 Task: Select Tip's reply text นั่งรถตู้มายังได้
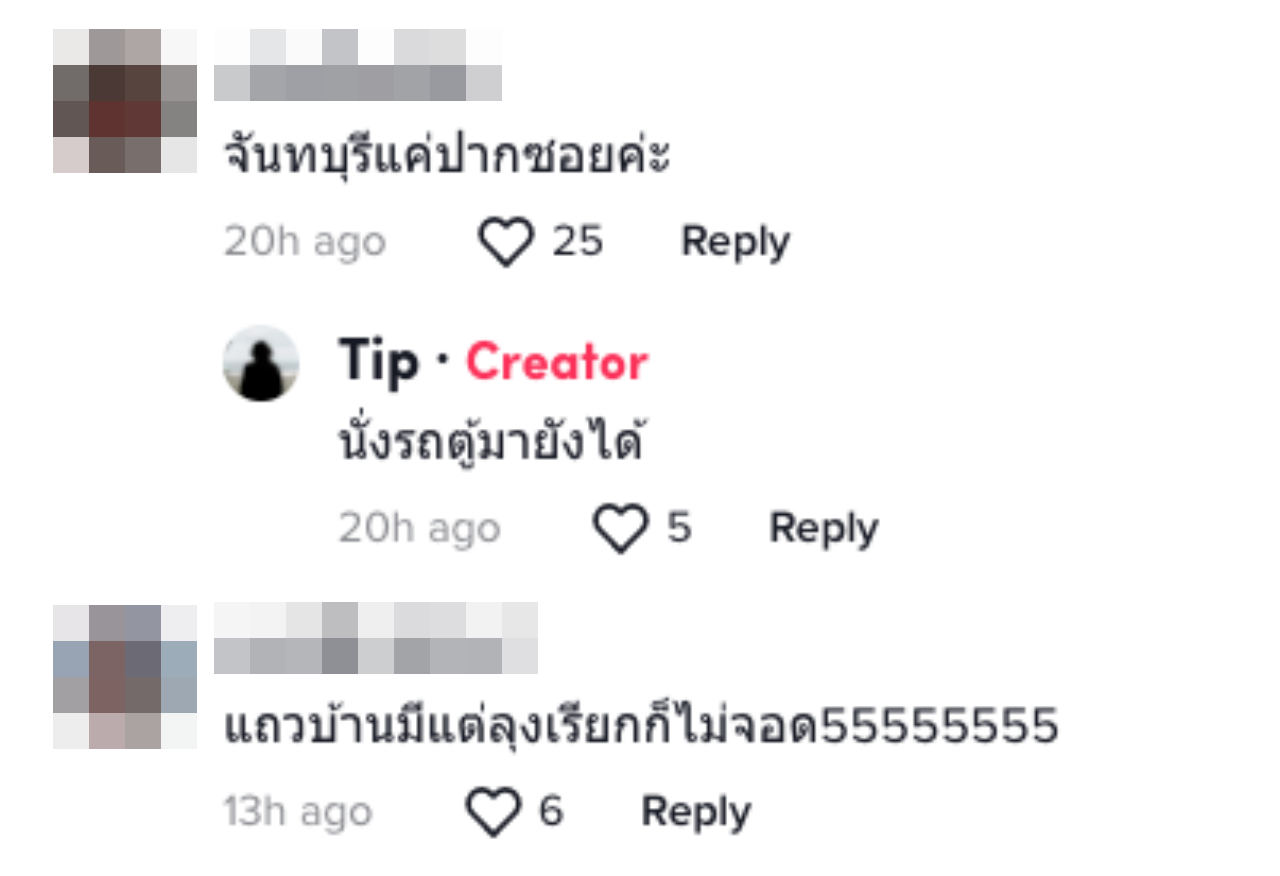click(491, 442)
